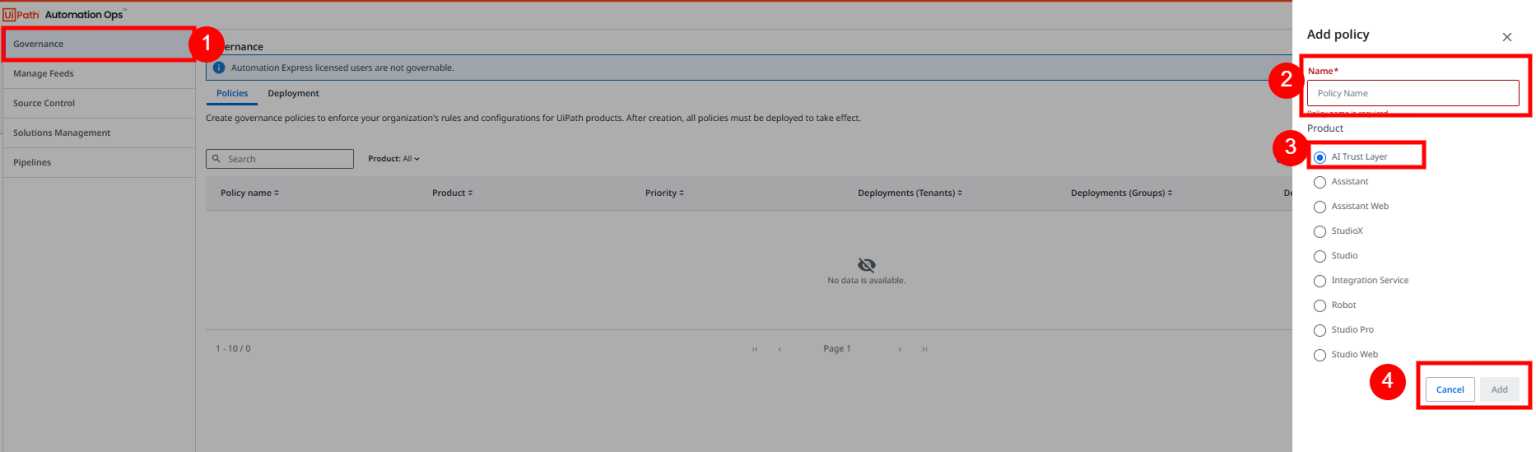This screenshot has width=1536, height=452.
Task: Click the Policy Name input field
Action: tap(1412, 93)
